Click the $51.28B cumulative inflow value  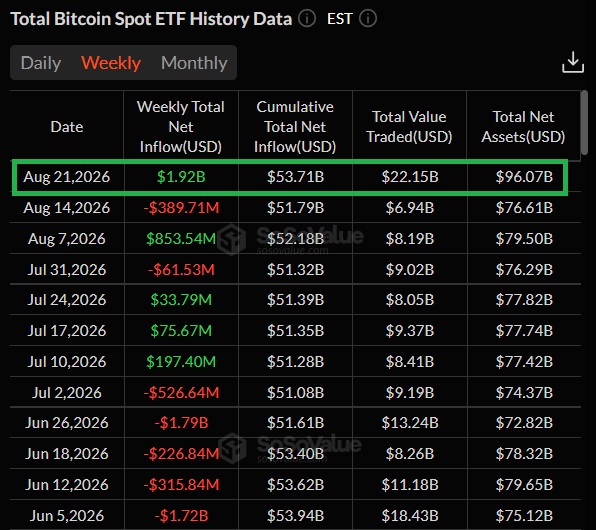295,361
